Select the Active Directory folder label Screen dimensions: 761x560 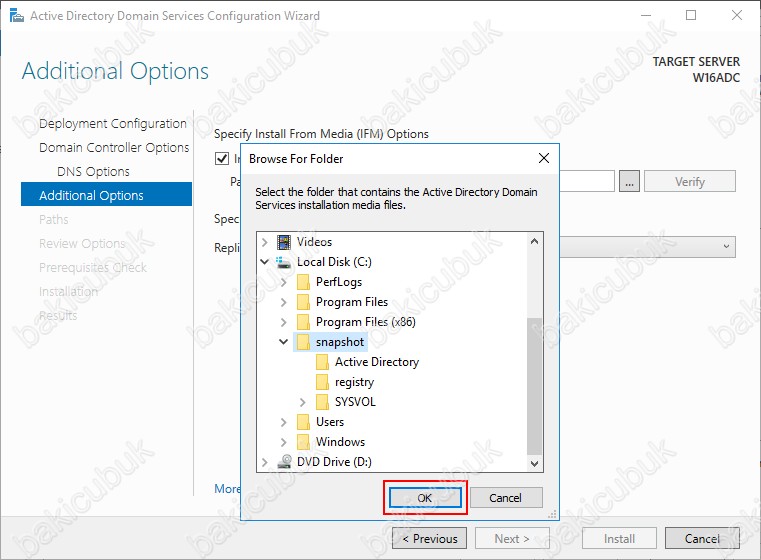pyautogui.click(x=377, y=362)
